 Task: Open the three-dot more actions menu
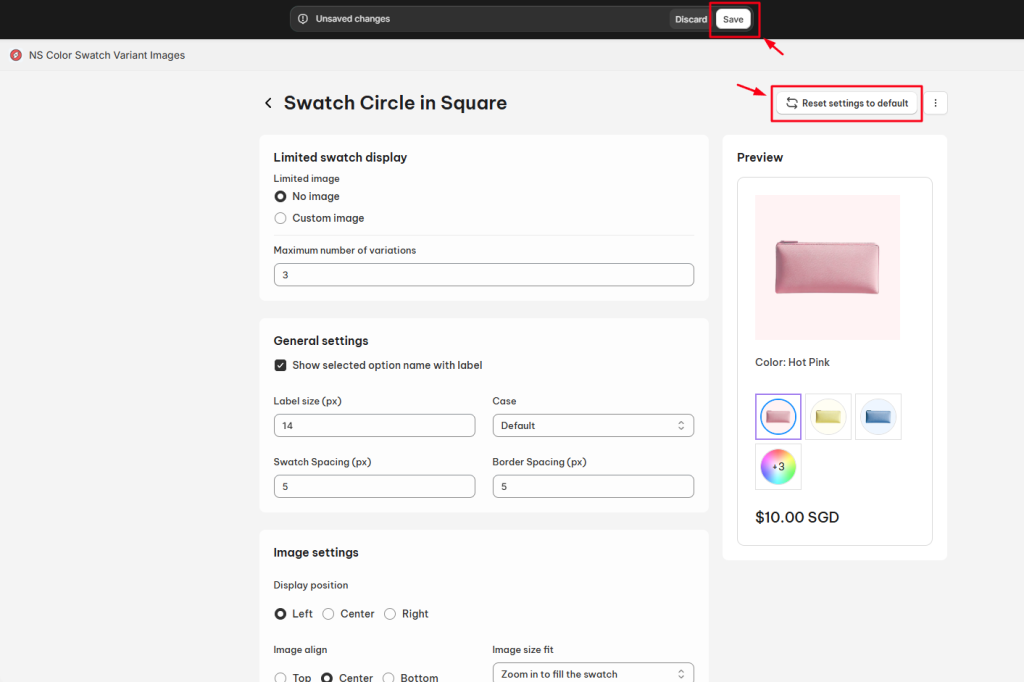(x=935, y=103)
